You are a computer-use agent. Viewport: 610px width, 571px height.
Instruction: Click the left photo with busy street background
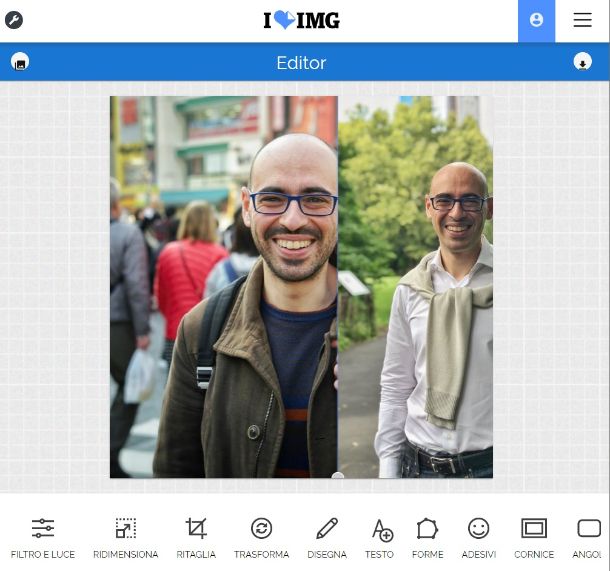pos(224,287)
